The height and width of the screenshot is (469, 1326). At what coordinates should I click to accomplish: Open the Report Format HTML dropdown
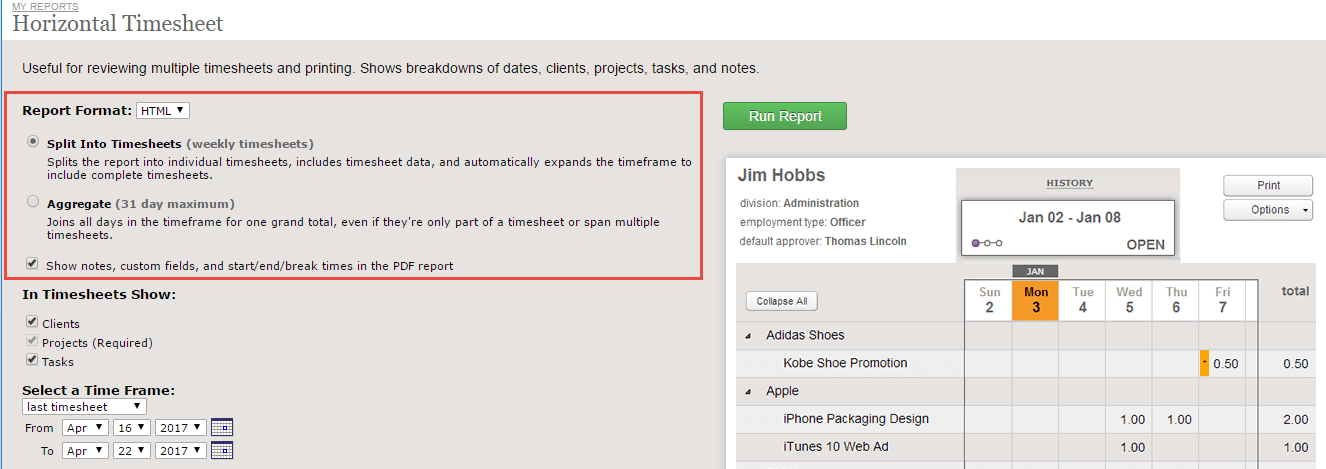pos(163,110)
